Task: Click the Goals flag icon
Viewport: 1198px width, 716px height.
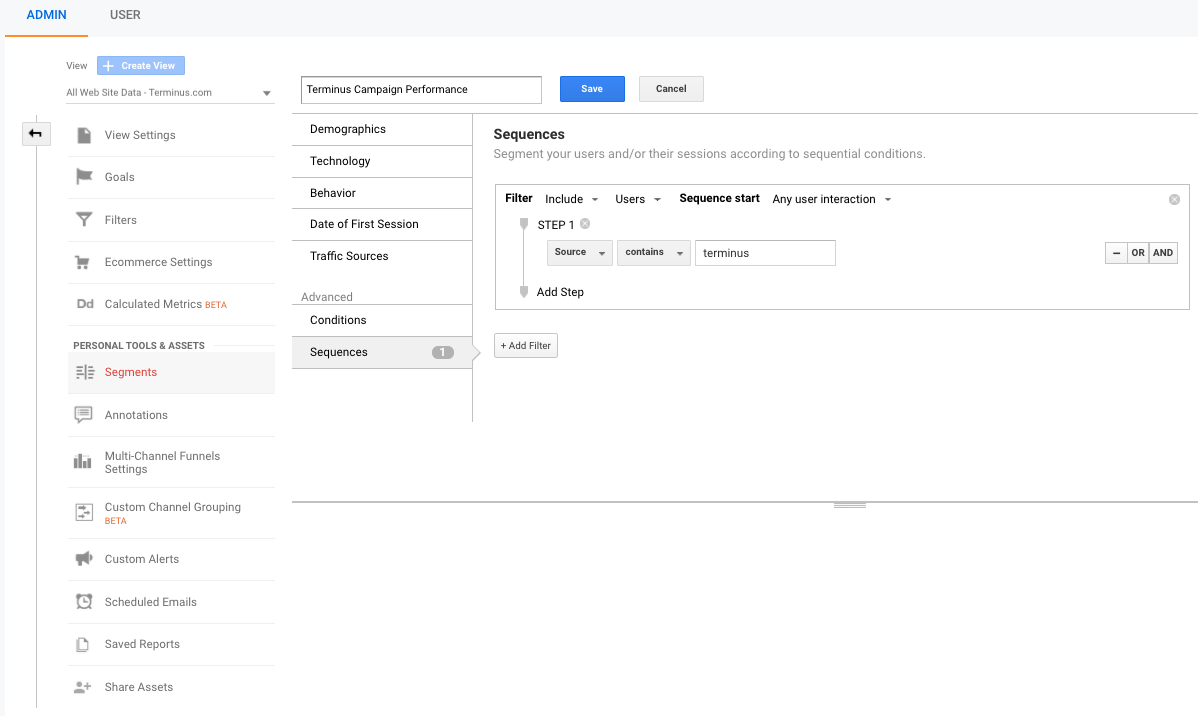Action: point(84,177)
